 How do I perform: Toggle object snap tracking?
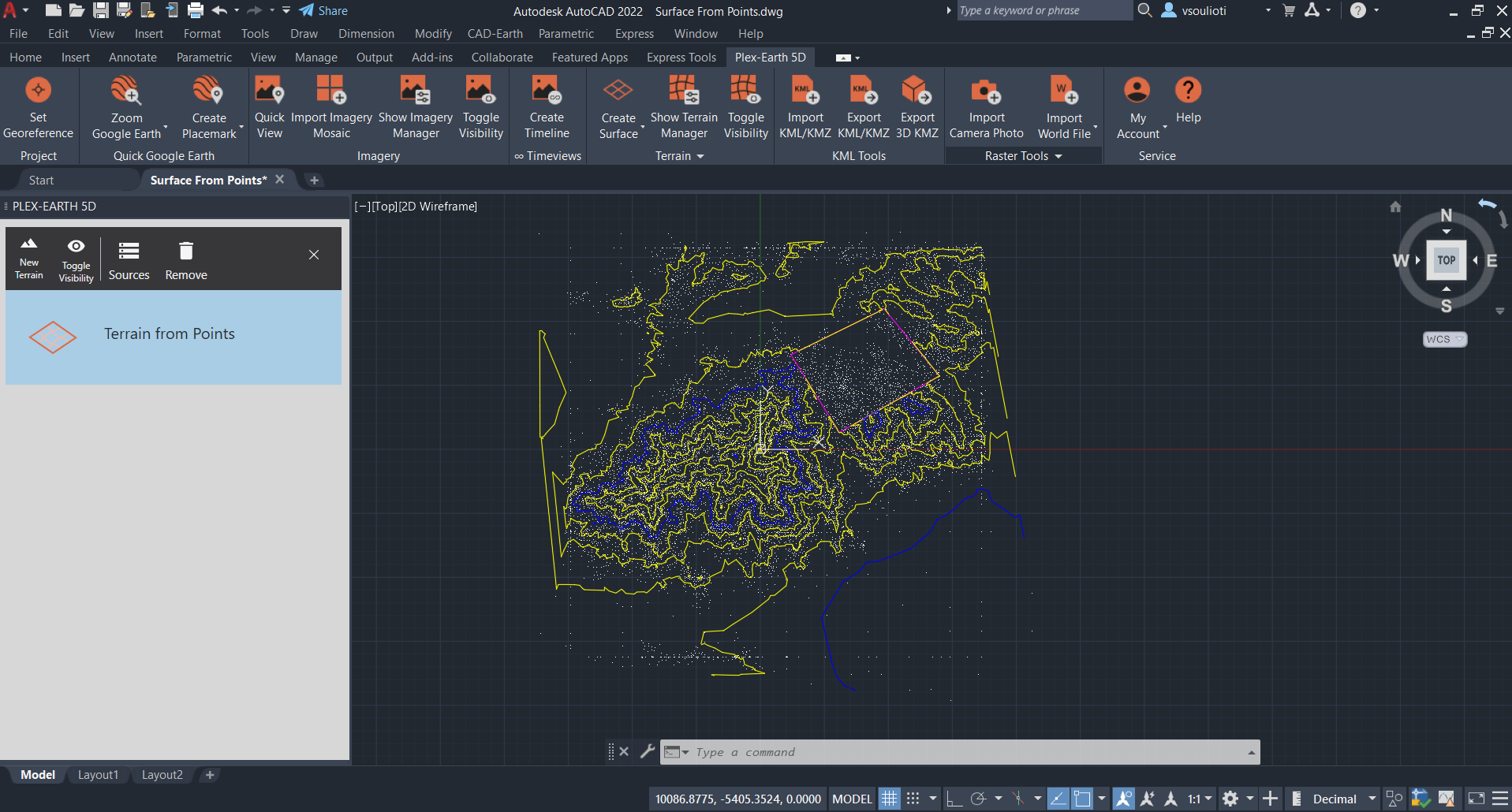[1058, 799]
